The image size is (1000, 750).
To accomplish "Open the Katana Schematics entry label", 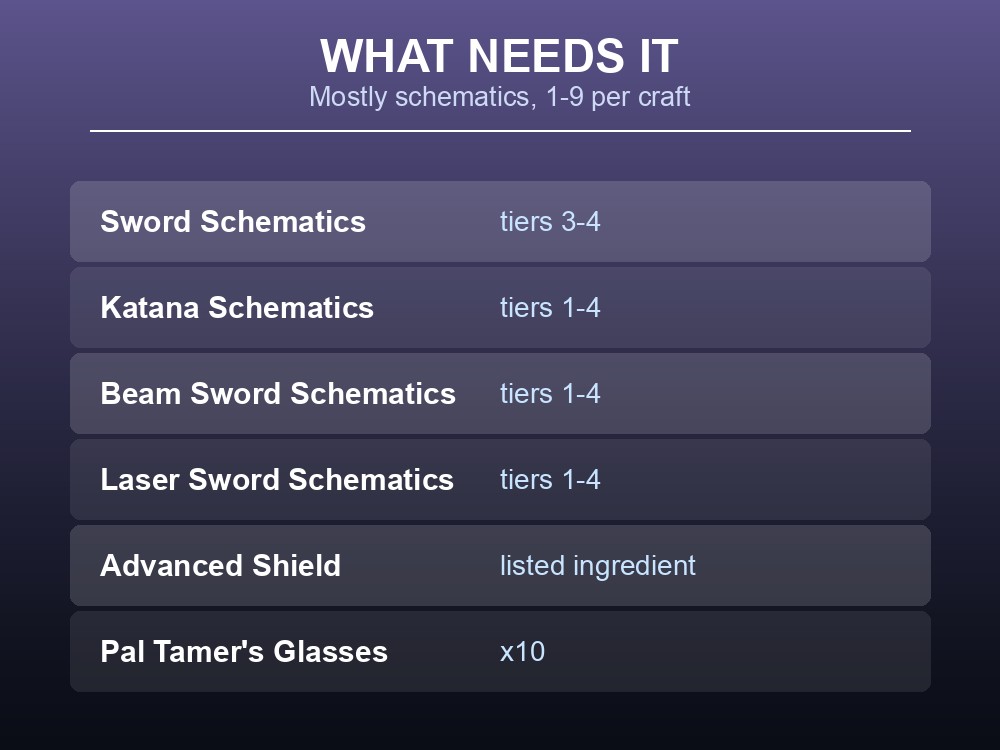I will (237, 307).
